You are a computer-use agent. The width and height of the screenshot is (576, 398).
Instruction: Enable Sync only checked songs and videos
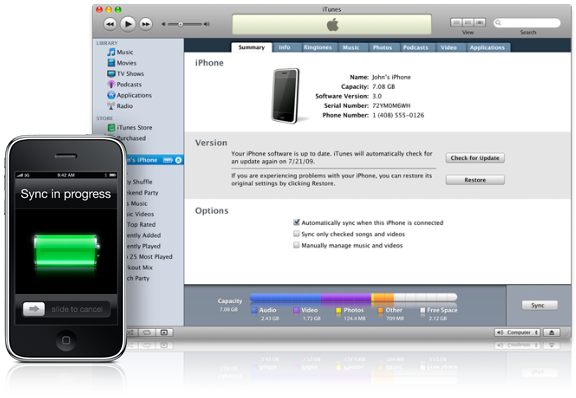296,234
